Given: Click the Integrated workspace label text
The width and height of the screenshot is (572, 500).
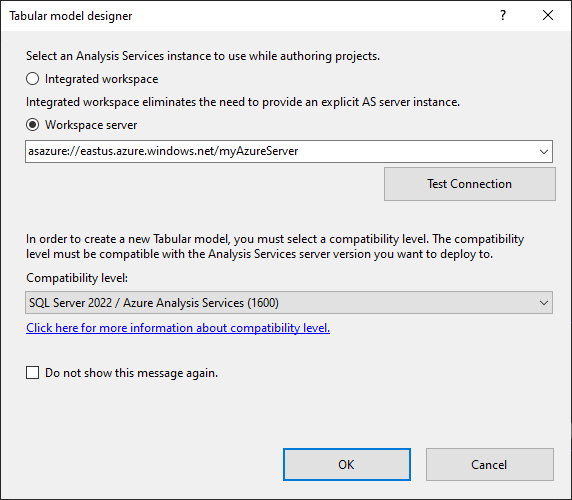Looking at the screenshot, I should click(x=101, y=79).
